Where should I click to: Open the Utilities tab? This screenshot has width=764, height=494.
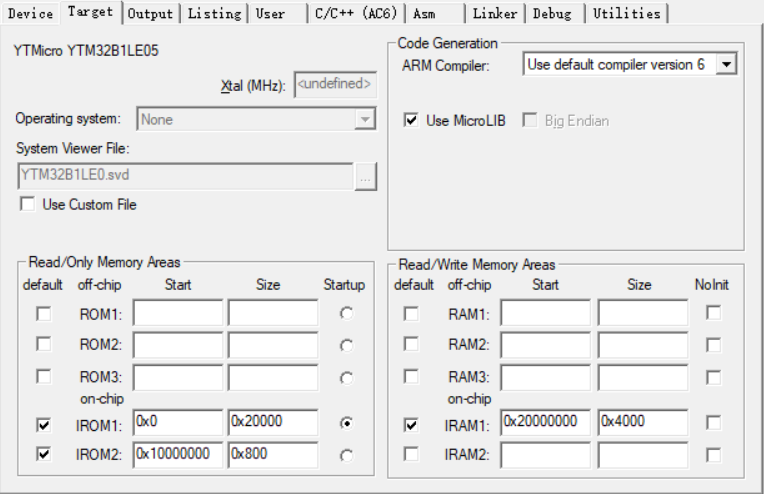coord(626,13)
